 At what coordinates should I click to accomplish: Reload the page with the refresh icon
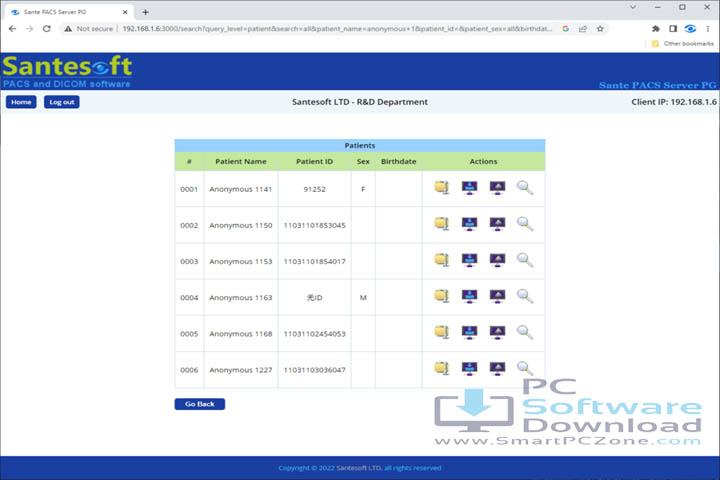[47, 28]
